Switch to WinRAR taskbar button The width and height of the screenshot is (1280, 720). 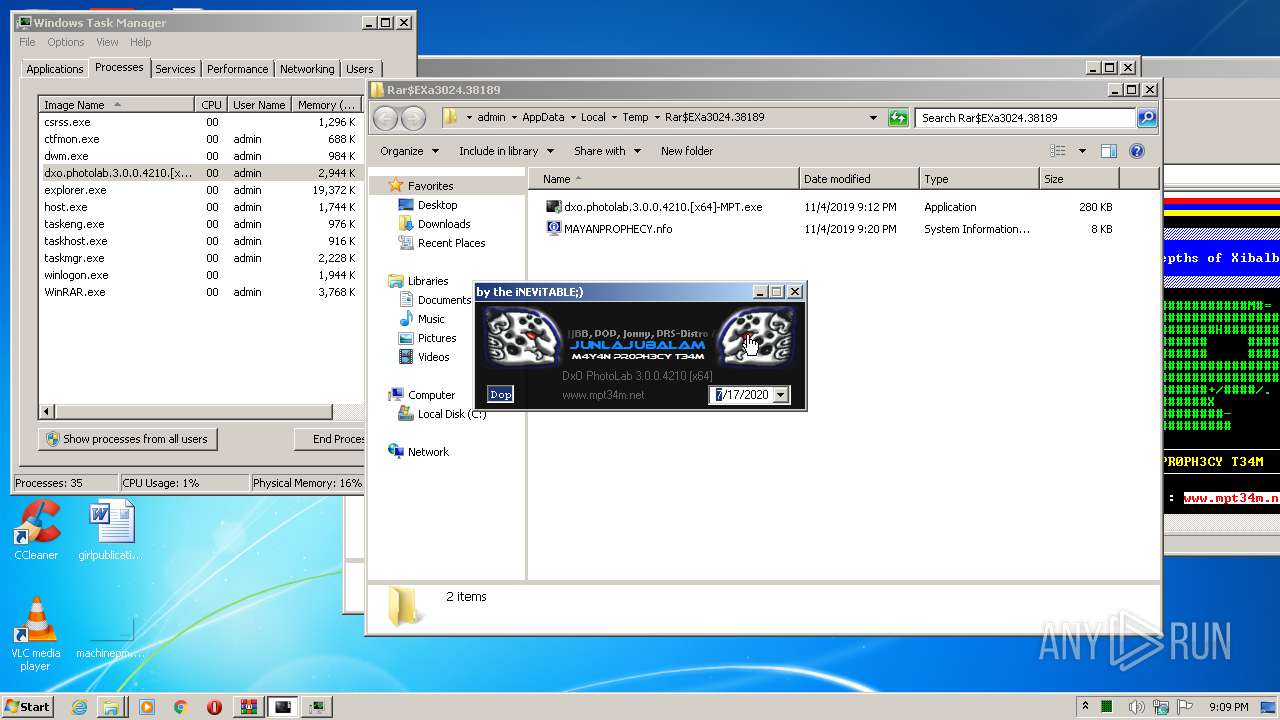(249, 707)
